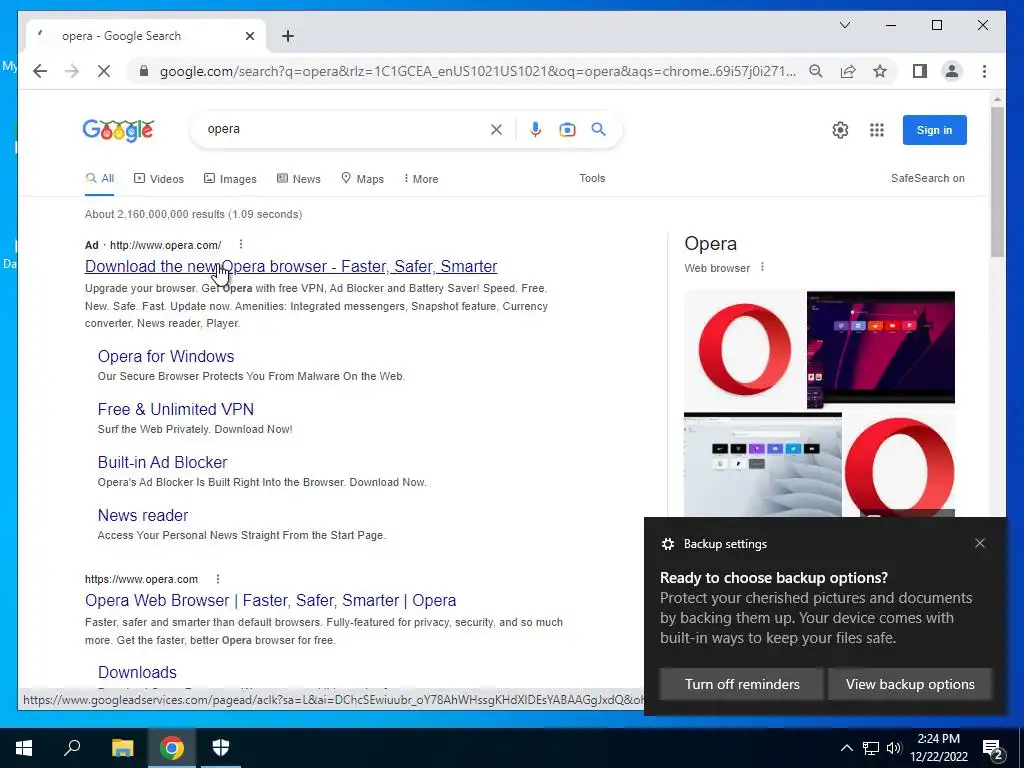Open the light Opera speed dial thumbnail
The image size is (1024, 768).
(762, 464)
